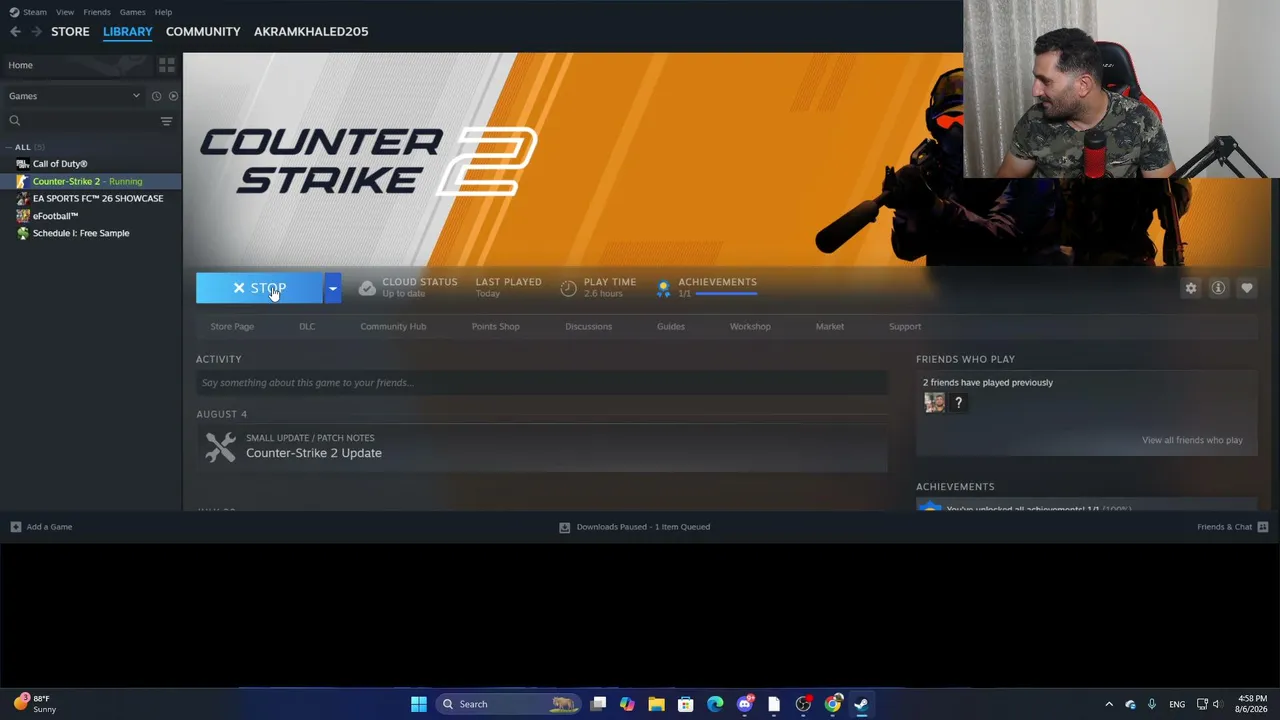Switch to the LIBRARY tab
The width and height of the screenshot is (1280, 720).
(128, 32)
